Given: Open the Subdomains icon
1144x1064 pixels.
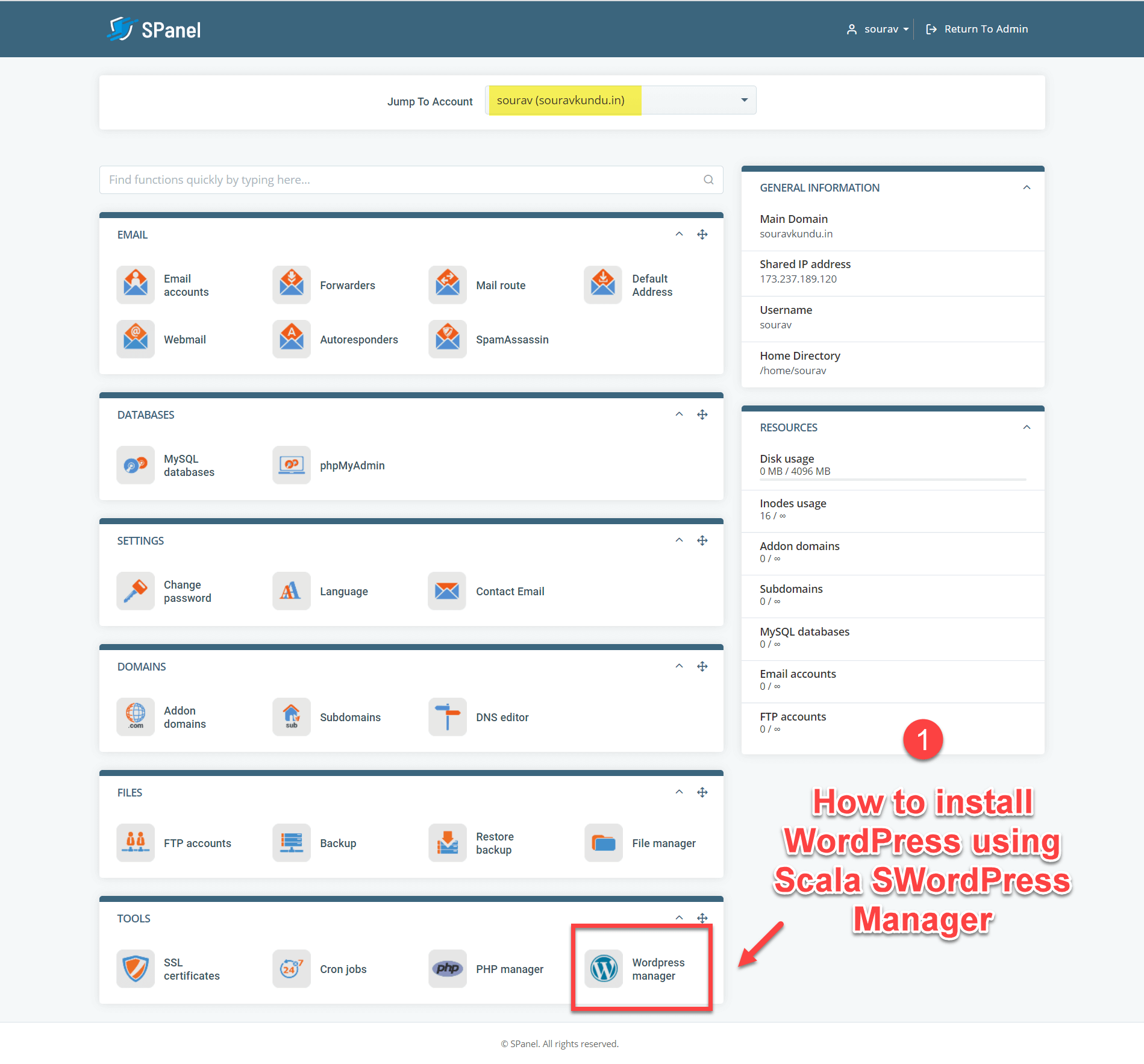Looking at the screenshot, I should (x=292, y=717).
